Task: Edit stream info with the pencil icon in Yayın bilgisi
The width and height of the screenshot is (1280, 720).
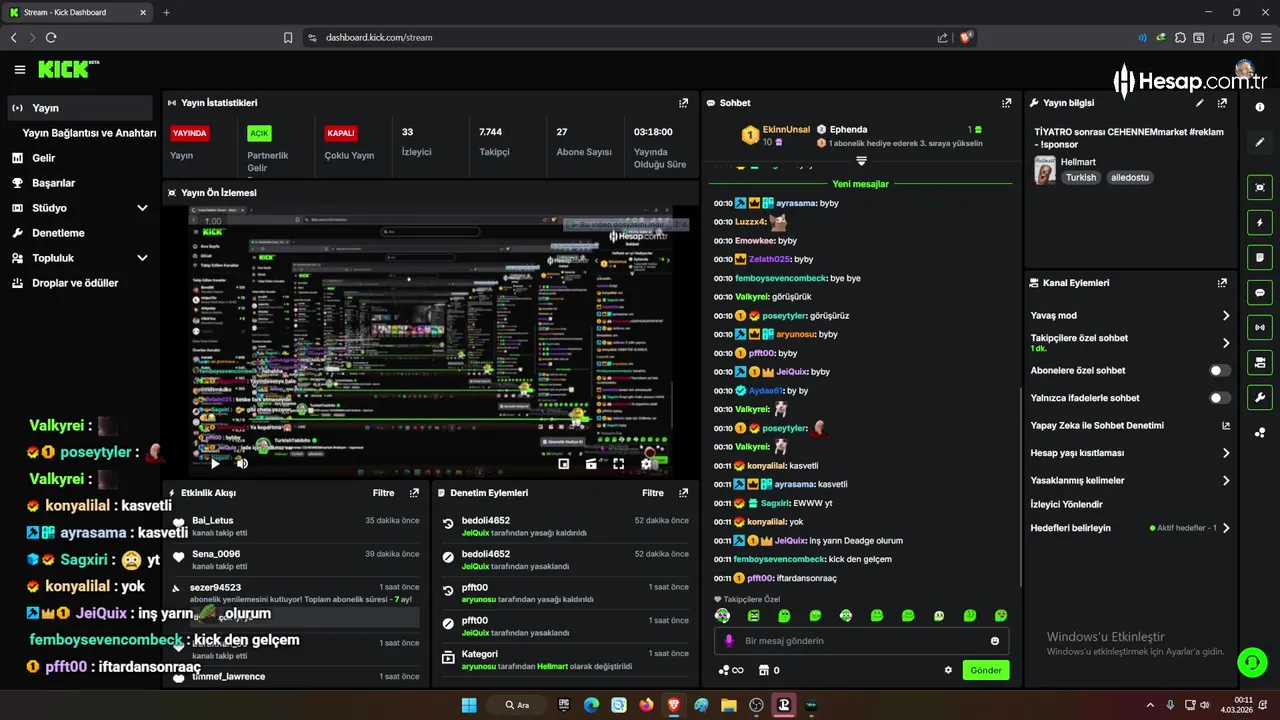Action: 1200,103
